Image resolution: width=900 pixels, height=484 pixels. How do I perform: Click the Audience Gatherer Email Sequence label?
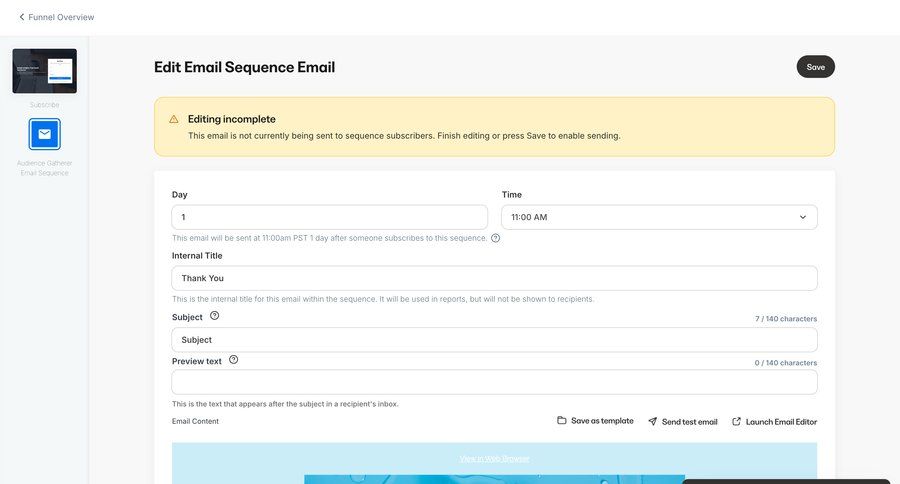click(x=45, y=168)
